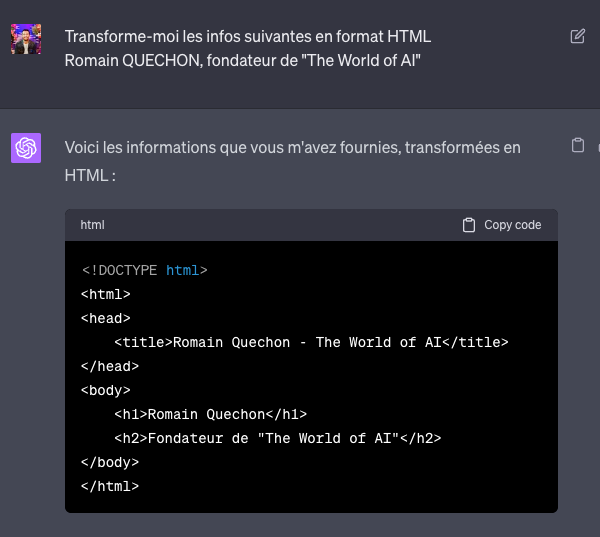This screenshot has height=537, width=600.
Task: Click the closing </head> tag line
Action: (110, 366)
